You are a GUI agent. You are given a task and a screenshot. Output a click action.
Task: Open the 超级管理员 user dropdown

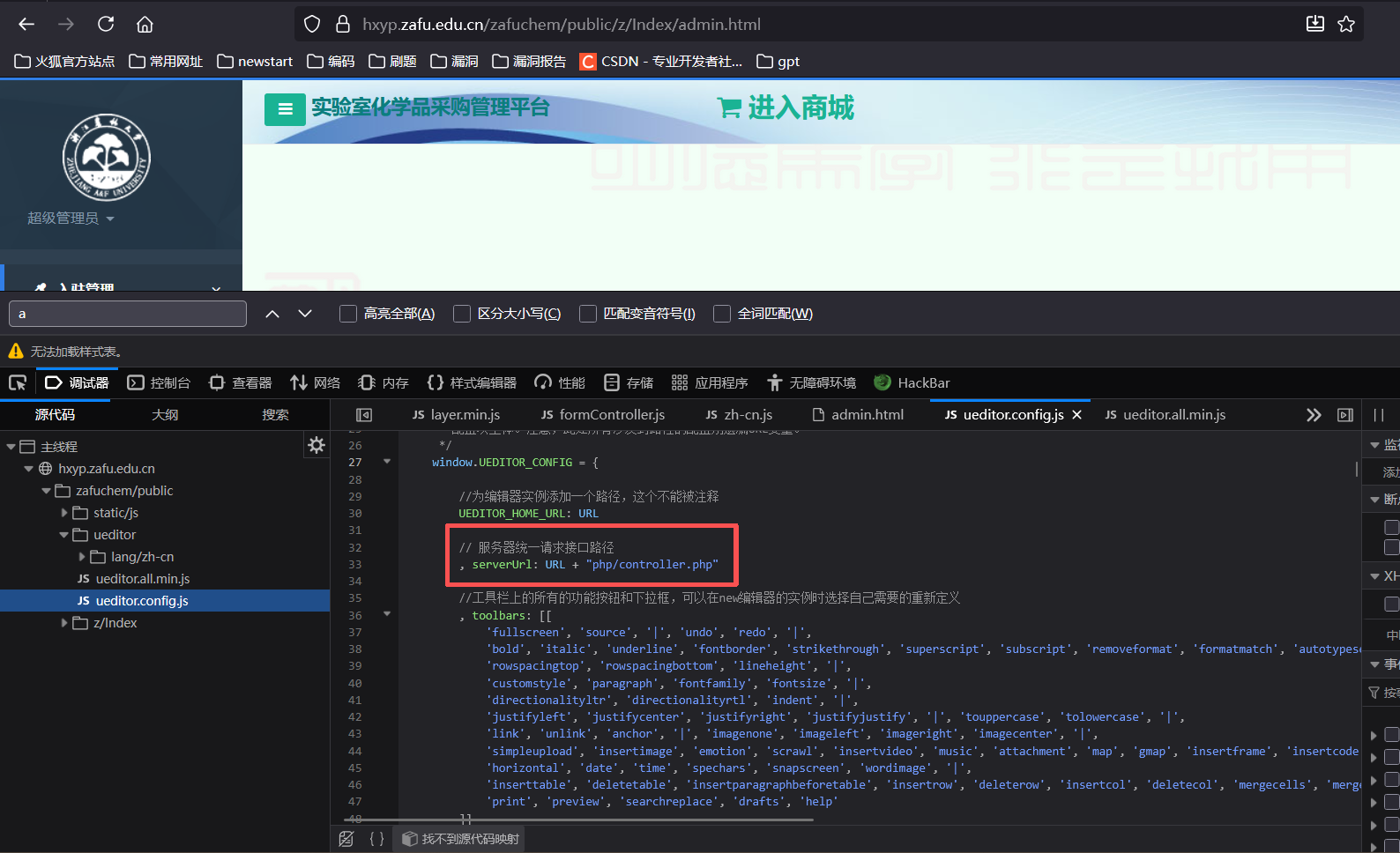point(71,219)
